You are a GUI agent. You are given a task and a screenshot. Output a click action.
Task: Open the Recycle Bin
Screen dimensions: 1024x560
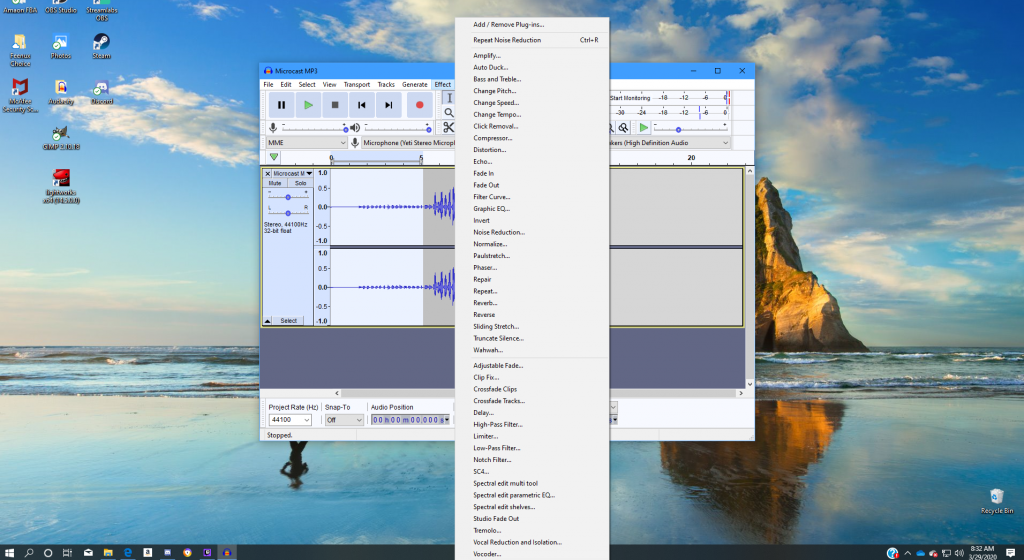click(997, 501)
